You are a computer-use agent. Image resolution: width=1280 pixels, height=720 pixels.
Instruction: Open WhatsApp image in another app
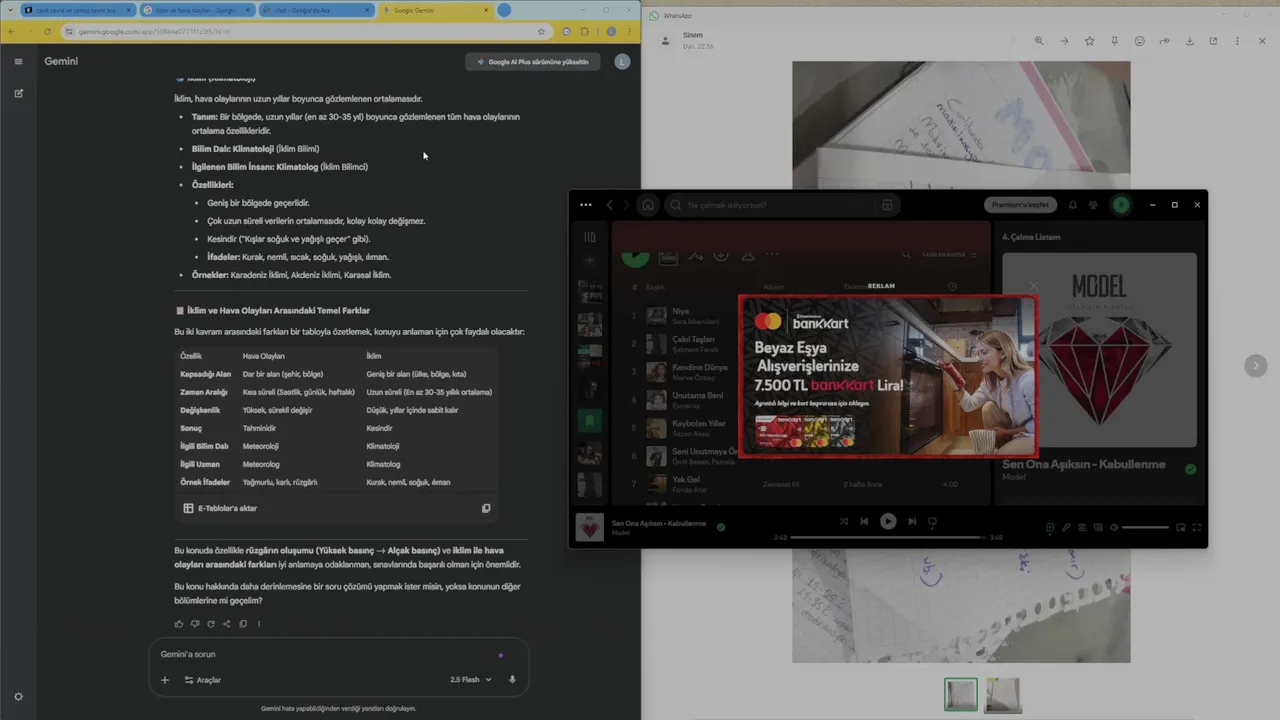coord(1213,41)
